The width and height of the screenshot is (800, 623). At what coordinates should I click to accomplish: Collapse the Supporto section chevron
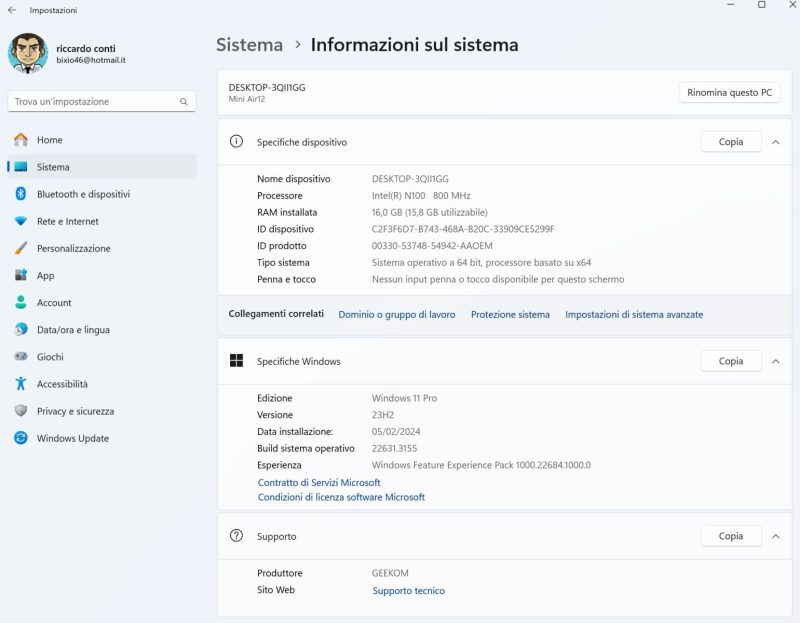coord(775,536)
